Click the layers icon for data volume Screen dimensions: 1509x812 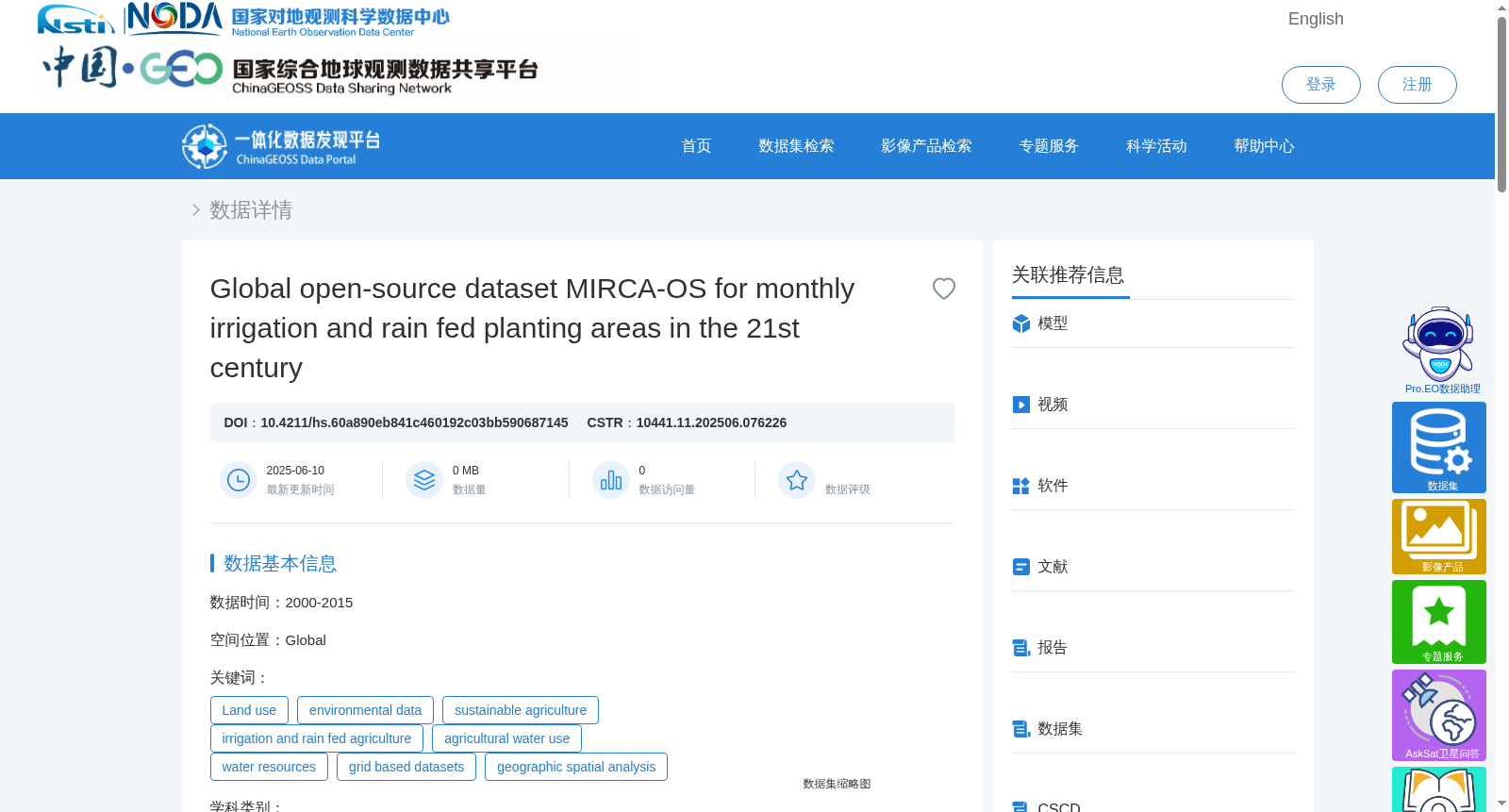424,480
